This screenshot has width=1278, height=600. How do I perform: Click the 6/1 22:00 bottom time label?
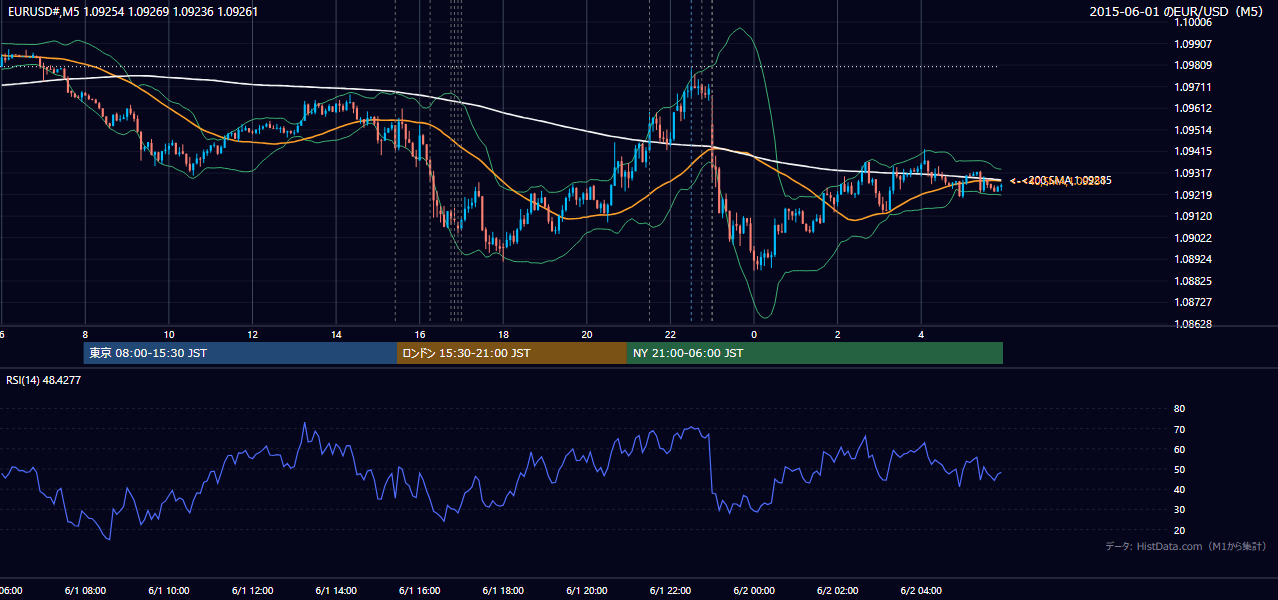pos(671,590)
